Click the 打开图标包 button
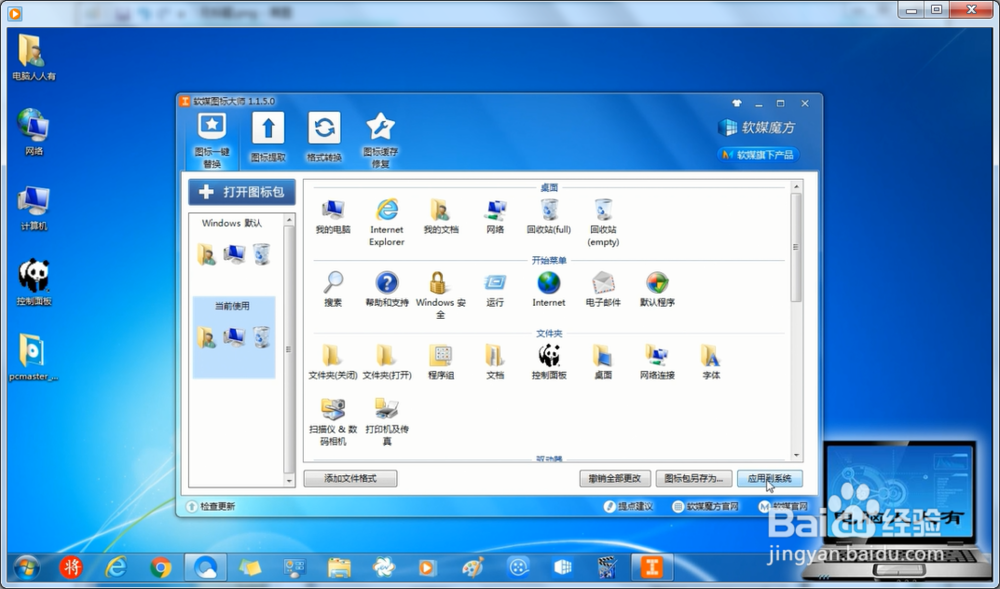Viewport: 1000px width, 589px height. (242, 192)
